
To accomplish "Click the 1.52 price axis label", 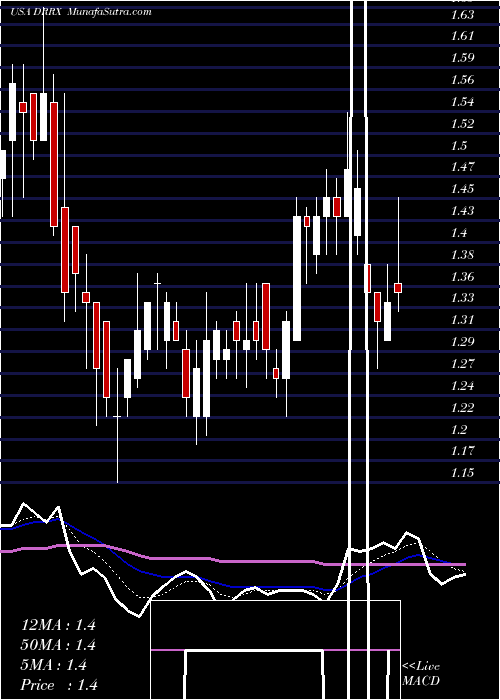I will 463,124.
